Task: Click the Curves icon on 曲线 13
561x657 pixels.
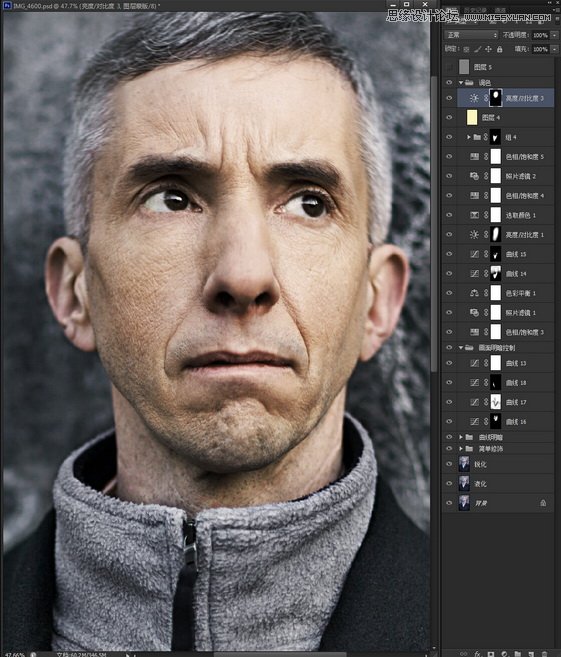Action: click(474, 363)
